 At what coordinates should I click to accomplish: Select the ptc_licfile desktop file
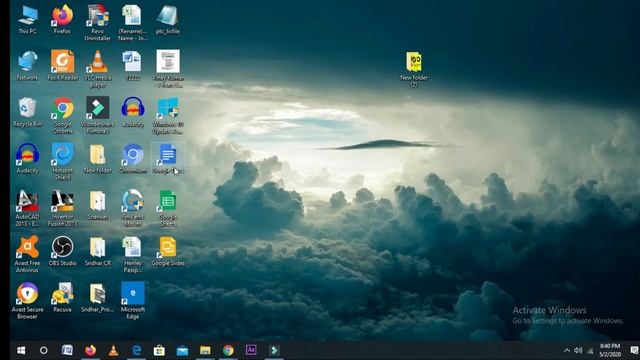point(168,20)
